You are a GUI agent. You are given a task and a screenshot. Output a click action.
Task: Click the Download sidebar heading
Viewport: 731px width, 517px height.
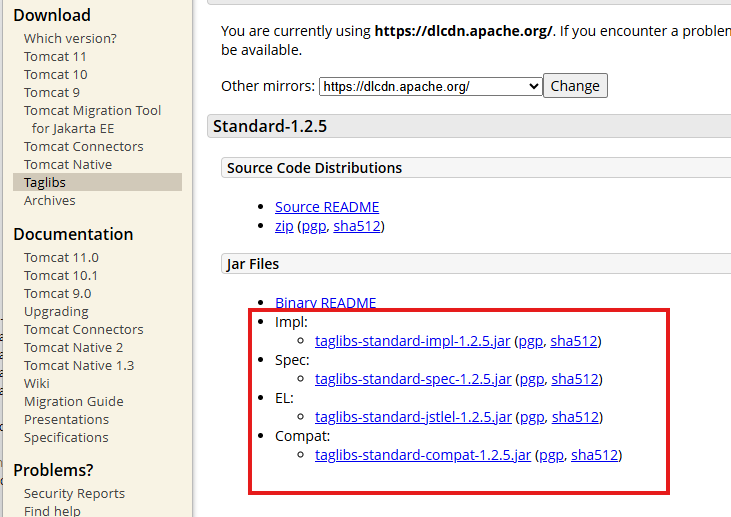pyautogui.click(x=52, y=15)
